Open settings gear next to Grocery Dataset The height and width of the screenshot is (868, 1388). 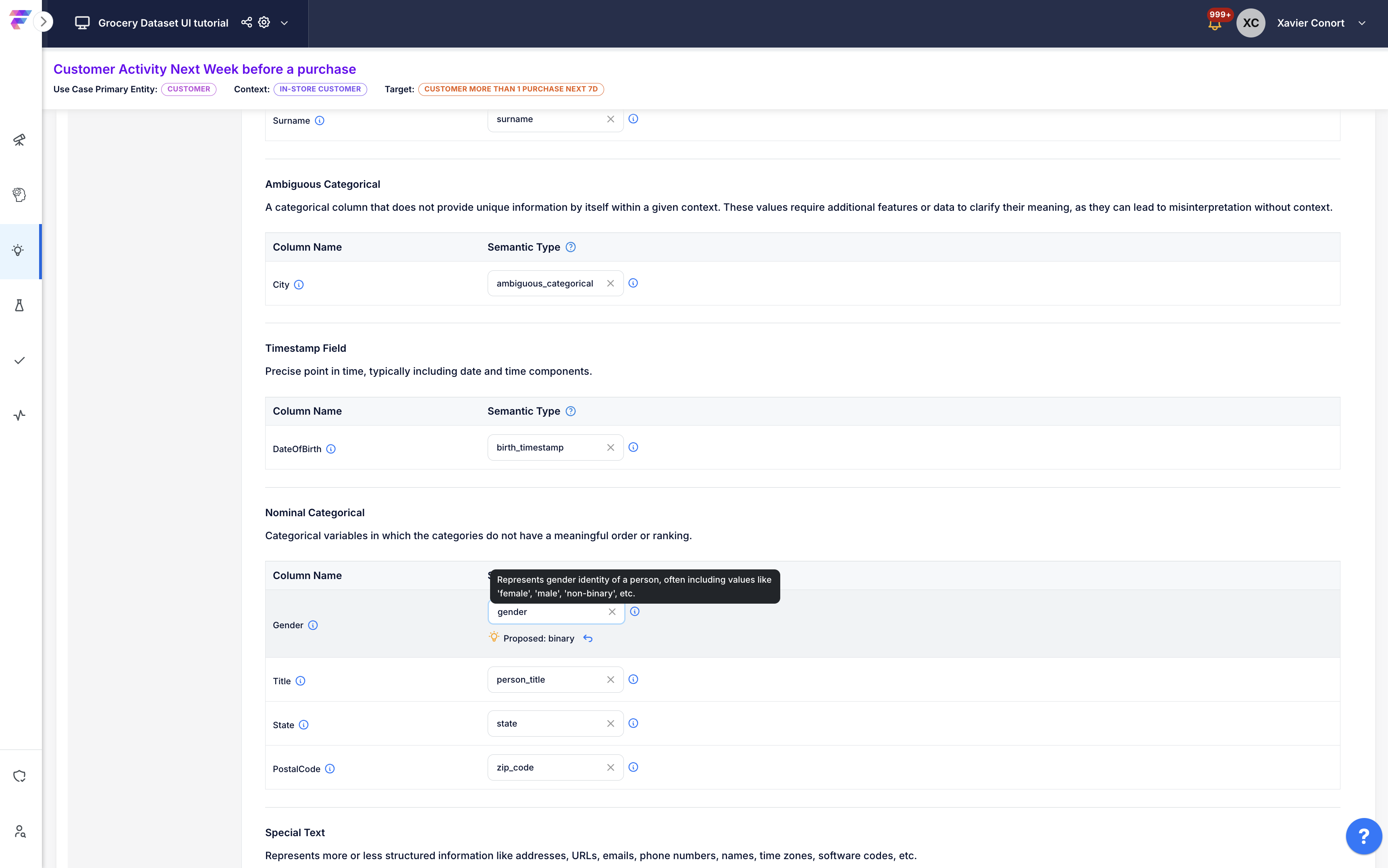click(264, 23)
